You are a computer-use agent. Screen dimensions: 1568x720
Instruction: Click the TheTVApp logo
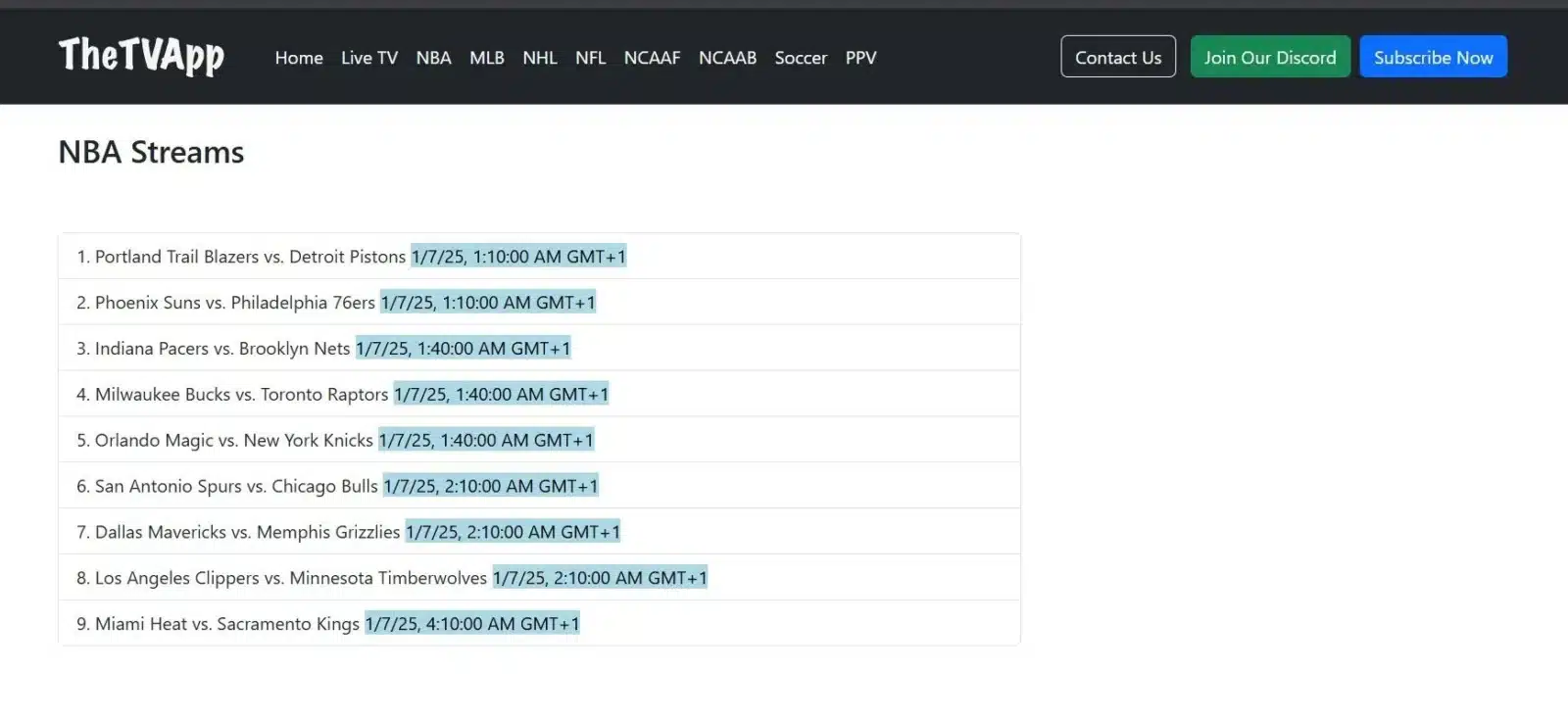(141, 56)
